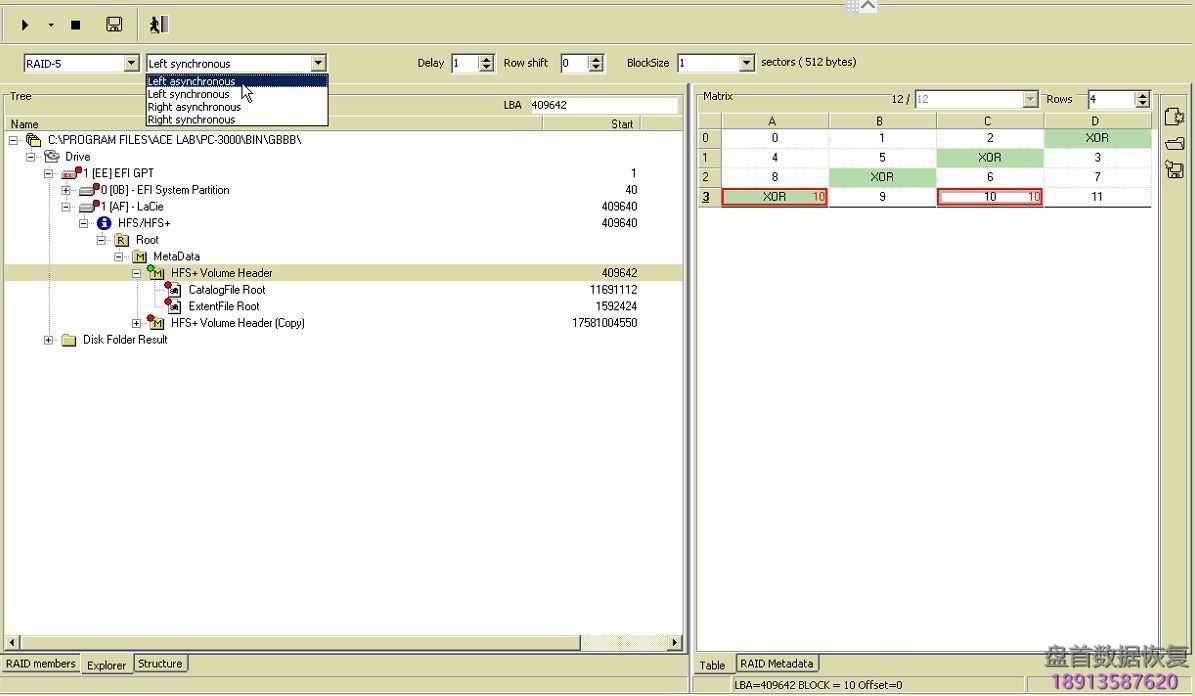This screenshot has width=1195, height=696.
Task: Click the exit running-man icon
Action: point(158,25)
